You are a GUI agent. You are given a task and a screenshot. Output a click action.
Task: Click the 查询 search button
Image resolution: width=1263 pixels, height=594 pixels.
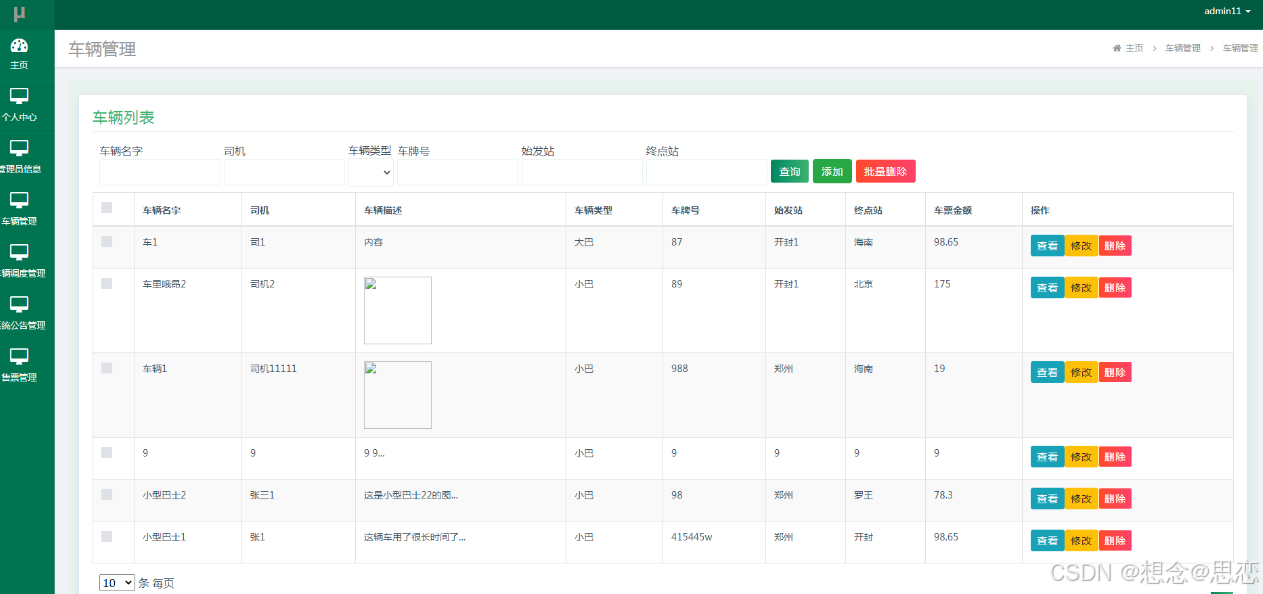790,171
